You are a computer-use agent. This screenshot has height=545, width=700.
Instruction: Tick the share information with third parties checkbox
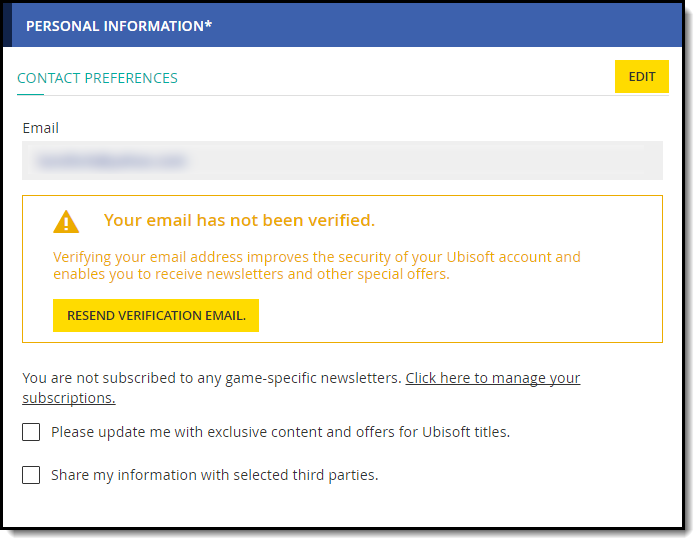coord(31,475)
